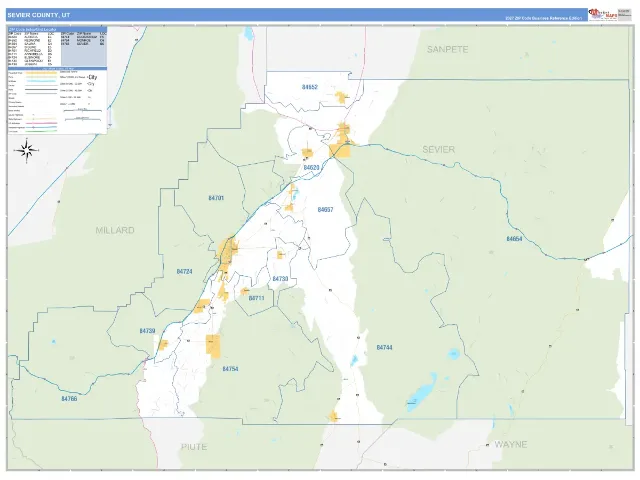Click the 'SEVIER COUNTY, UT' title

pos(39,15)
